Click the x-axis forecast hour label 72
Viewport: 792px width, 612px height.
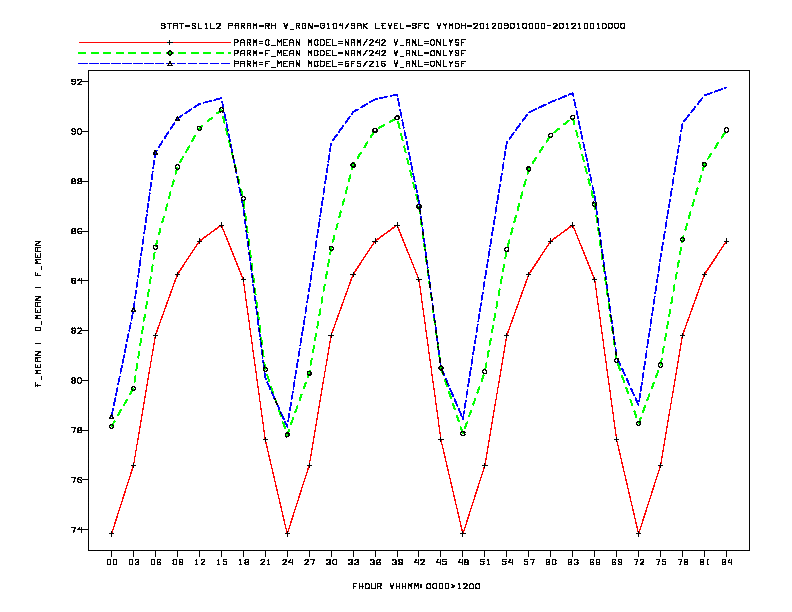point(638,562)
